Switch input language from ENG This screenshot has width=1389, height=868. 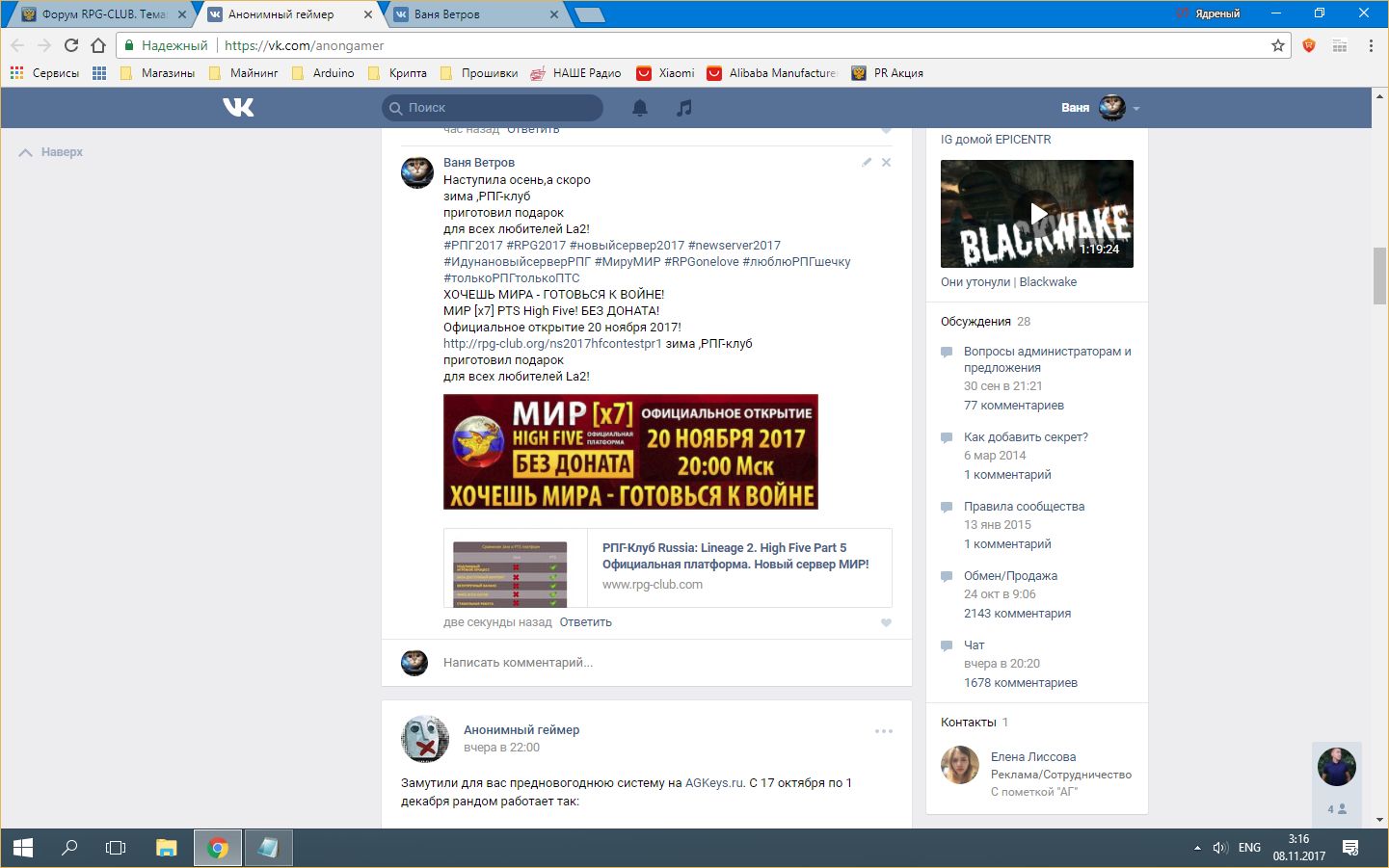pos(1249,848)
